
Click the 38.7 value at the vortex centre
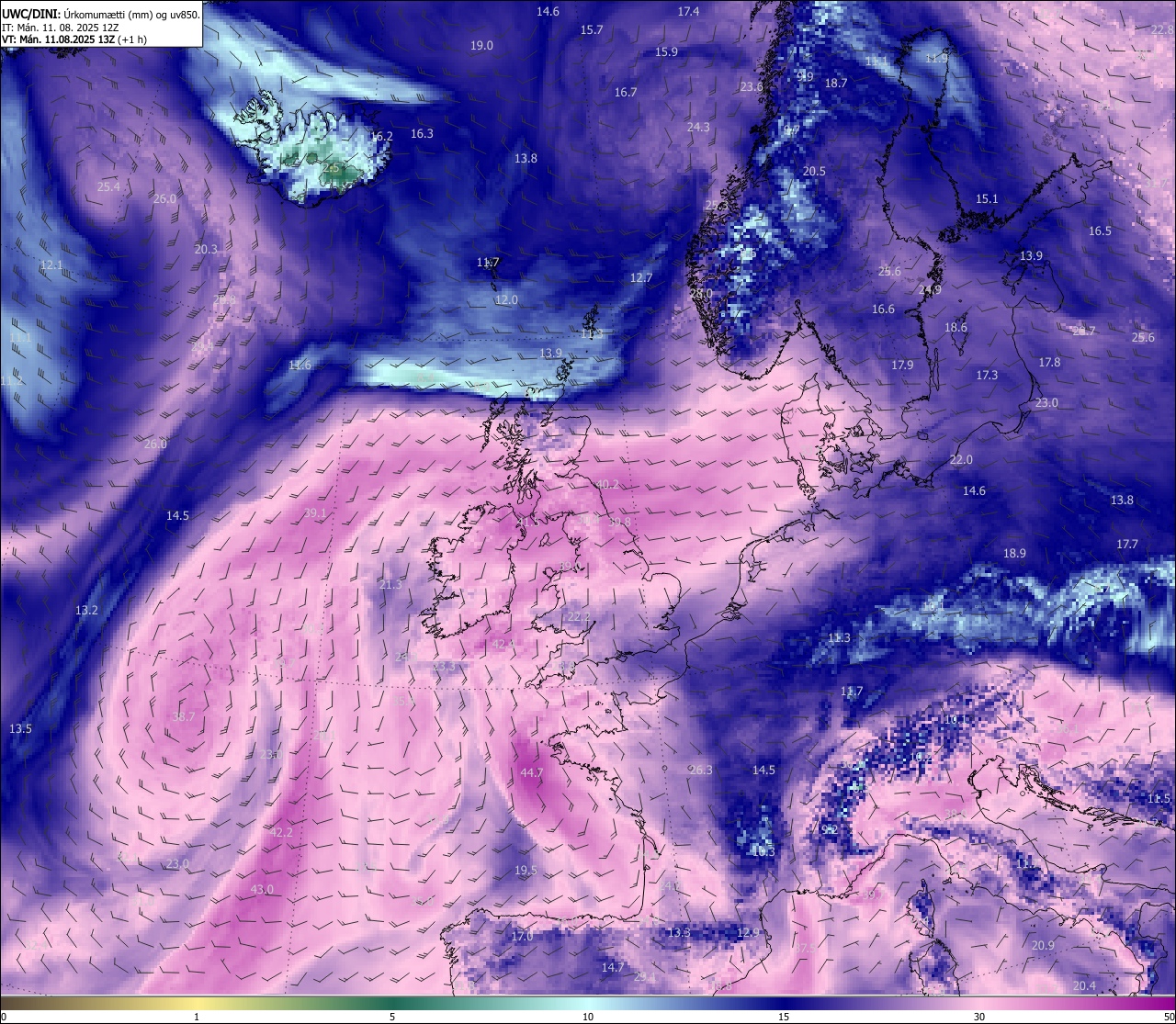183,717
